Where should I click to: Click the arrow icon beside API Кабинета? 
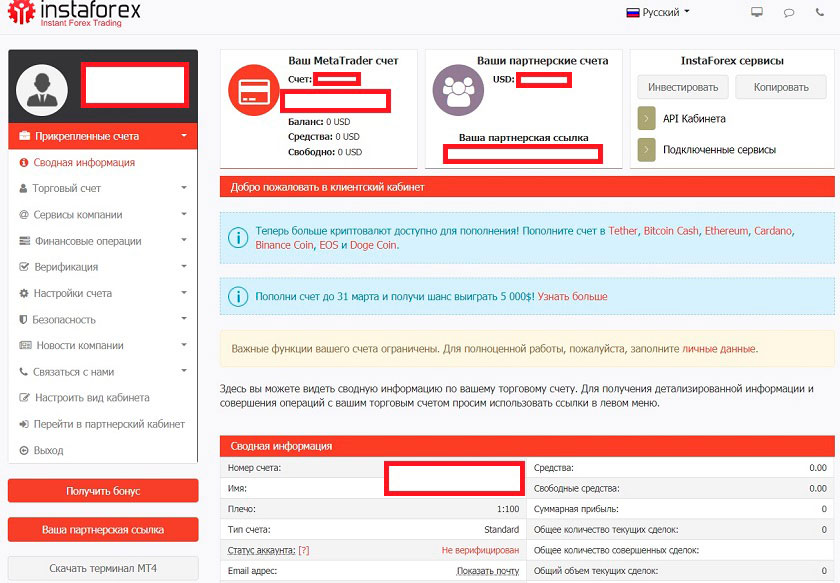(x=647, y=118)
